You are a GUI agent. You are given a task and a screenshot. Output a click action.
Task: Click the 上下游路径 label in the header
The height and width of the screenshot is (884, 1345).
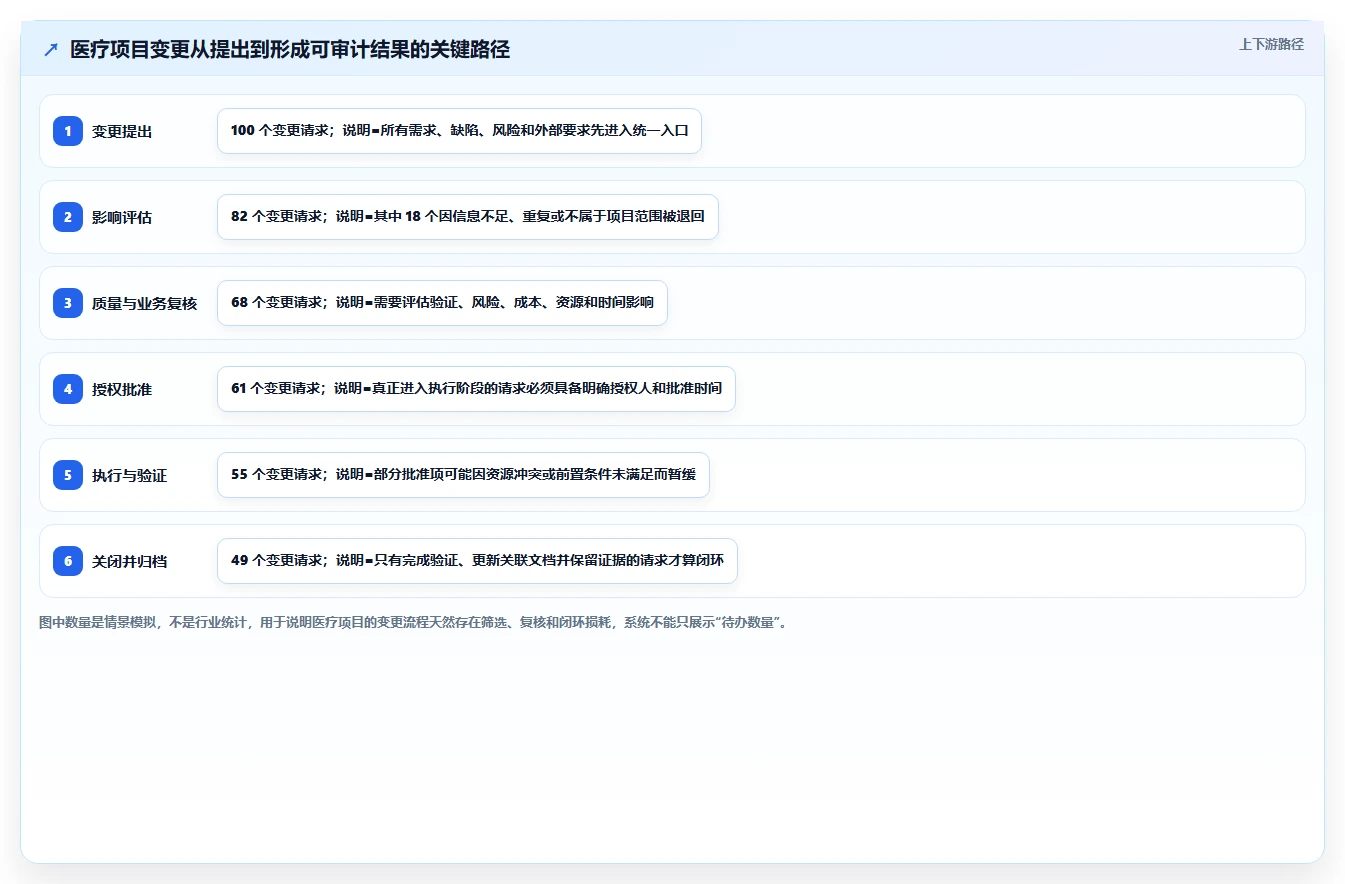[x=1271, y=45]
